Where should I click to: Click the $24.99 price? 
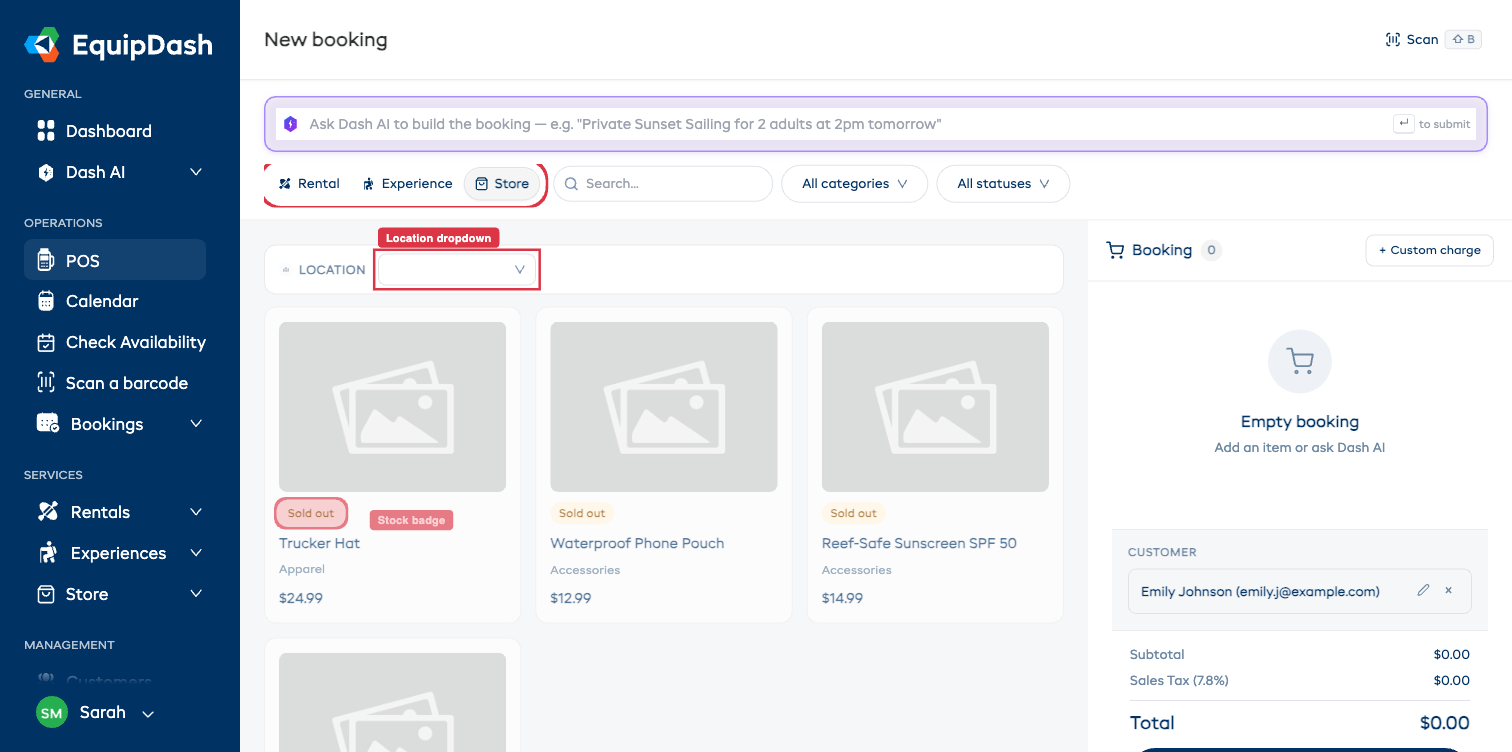(301, 598)
